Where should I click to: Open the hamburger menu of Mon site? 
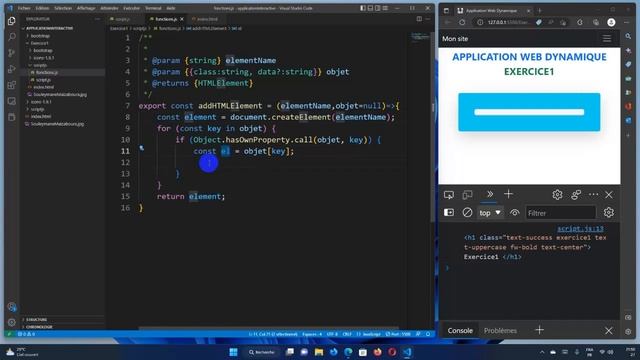click(x=607, y=39)
